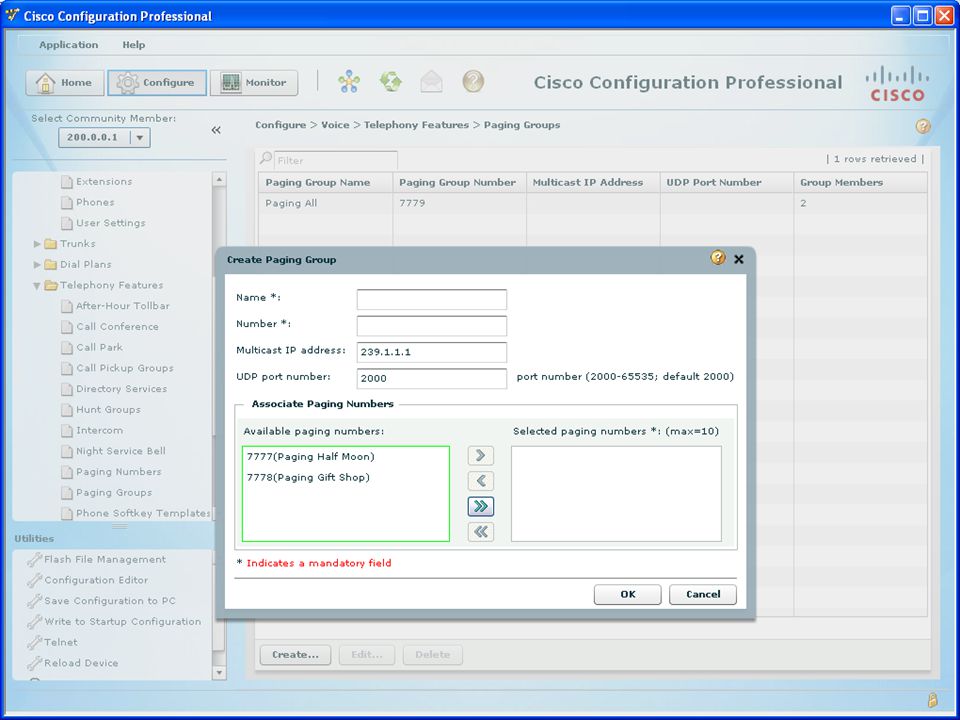Image resolution: width=960 pixels, height=720 pixels.
Task: Click the page help icon beside breadcrumb
Action: 923,126
